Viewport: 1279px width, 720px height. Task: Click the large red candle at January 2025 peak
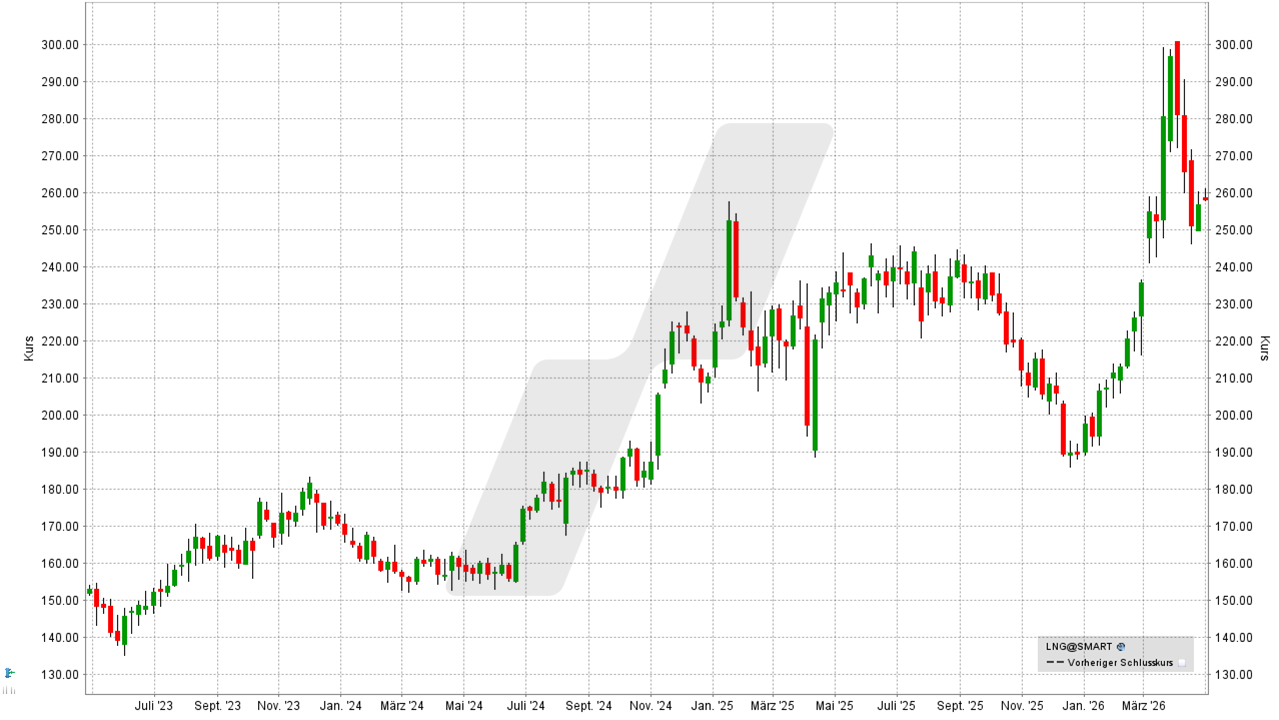736,260
